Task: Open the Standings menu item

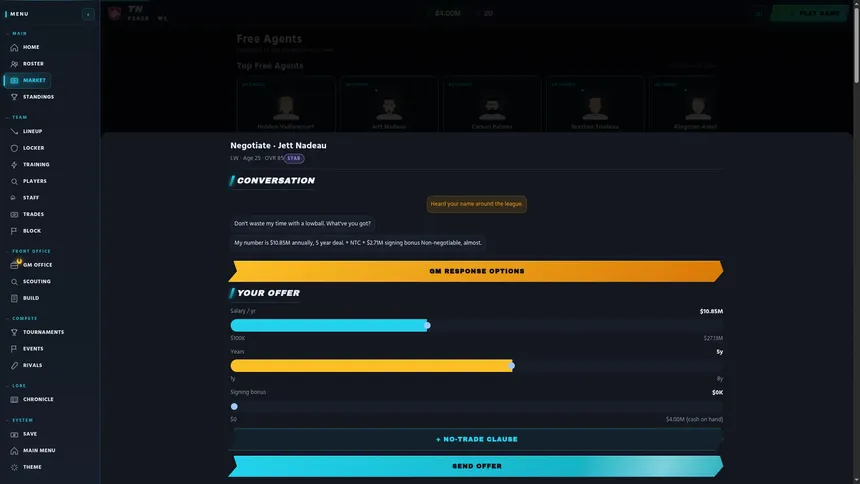Action: (32, 97)
